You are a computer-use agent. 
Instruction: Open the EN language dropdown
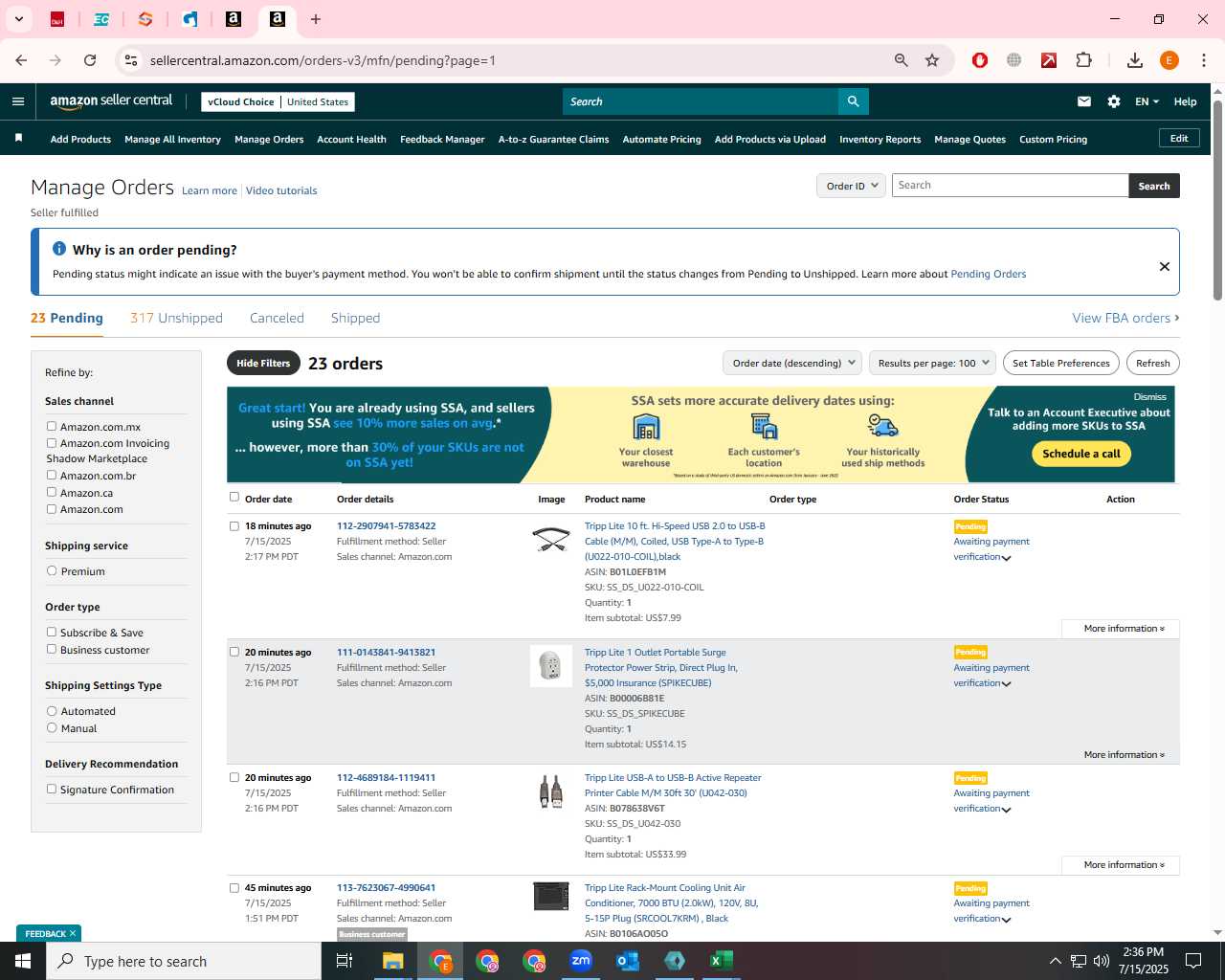(x=1147, y=101)
